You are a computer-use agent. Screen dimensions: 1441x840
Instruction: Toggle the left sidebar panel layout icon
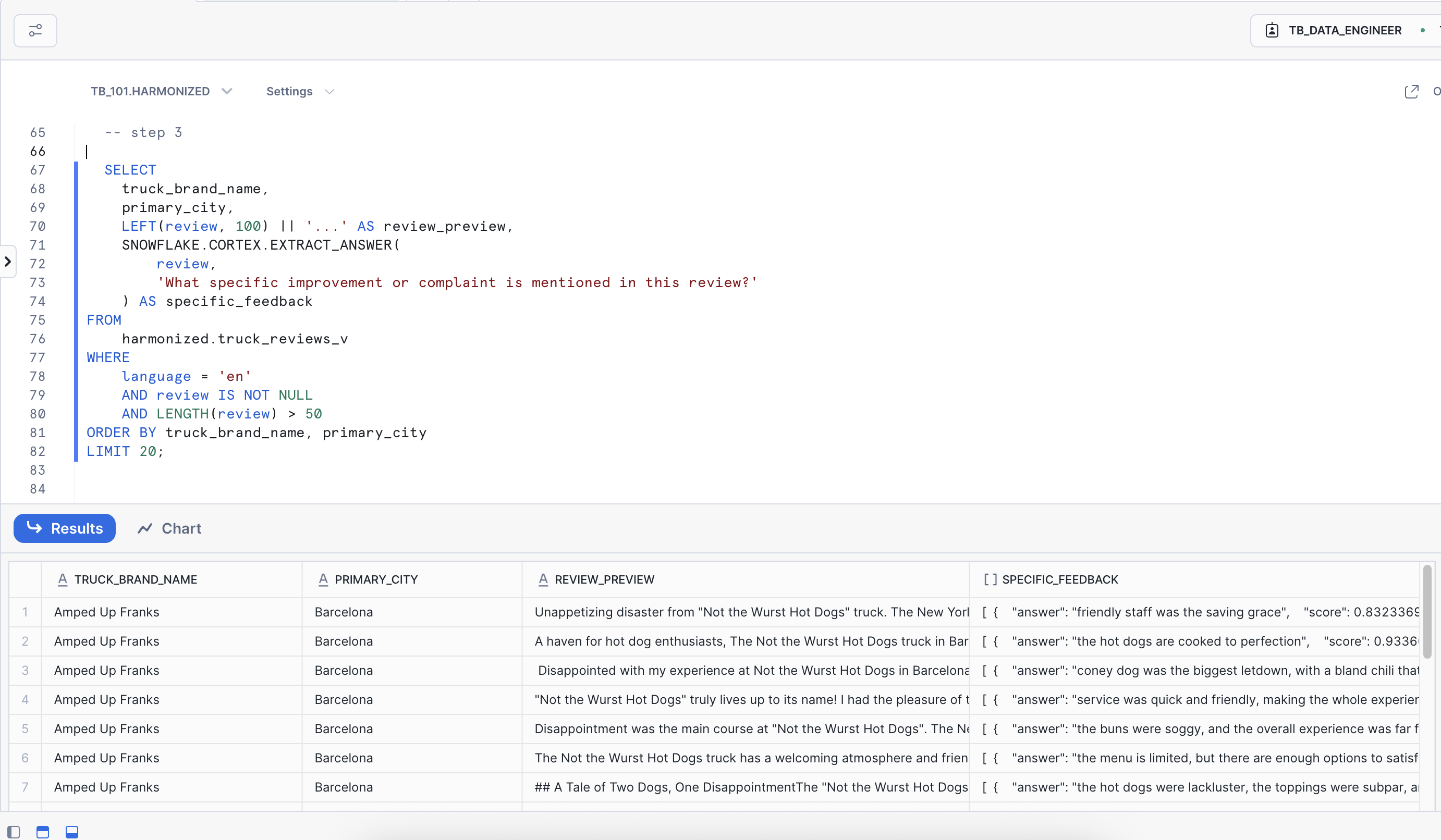click(x=14, y=832)
